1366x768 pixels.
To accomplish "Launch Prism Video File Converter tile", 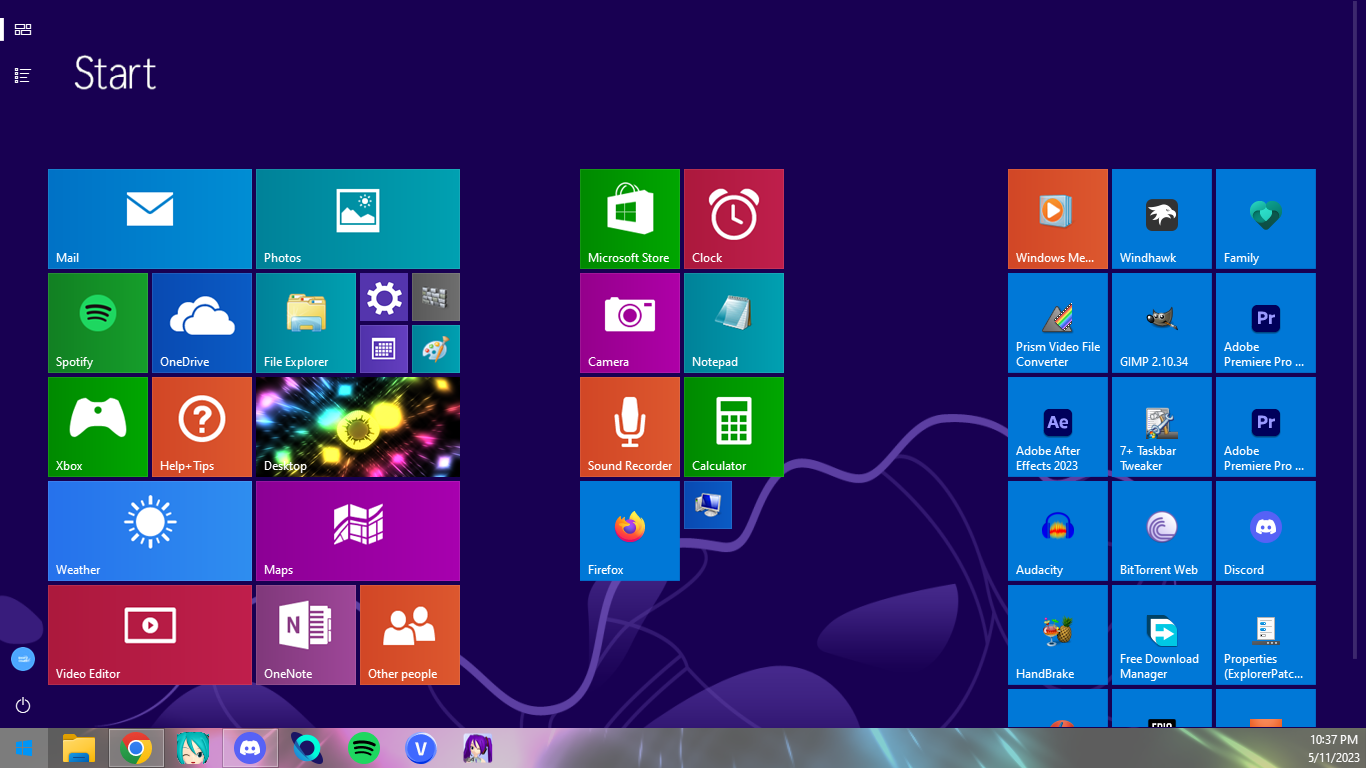I will point(1058,323).
